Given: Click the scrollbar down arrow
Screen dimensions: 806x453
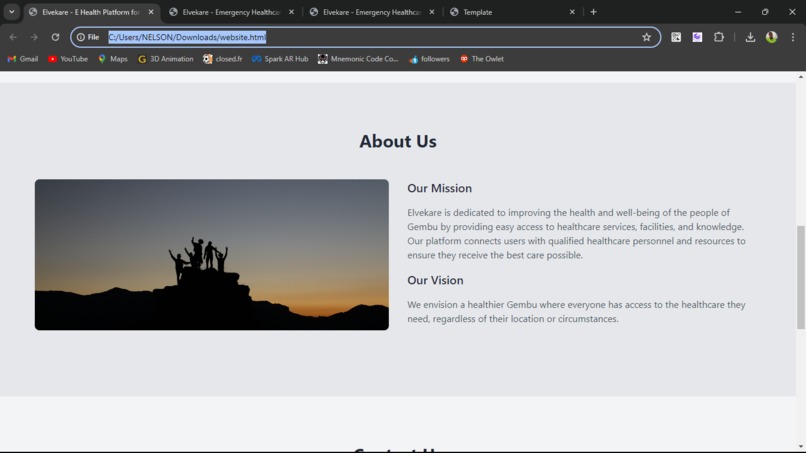Looking at the screenshot, I should [801, 446].
